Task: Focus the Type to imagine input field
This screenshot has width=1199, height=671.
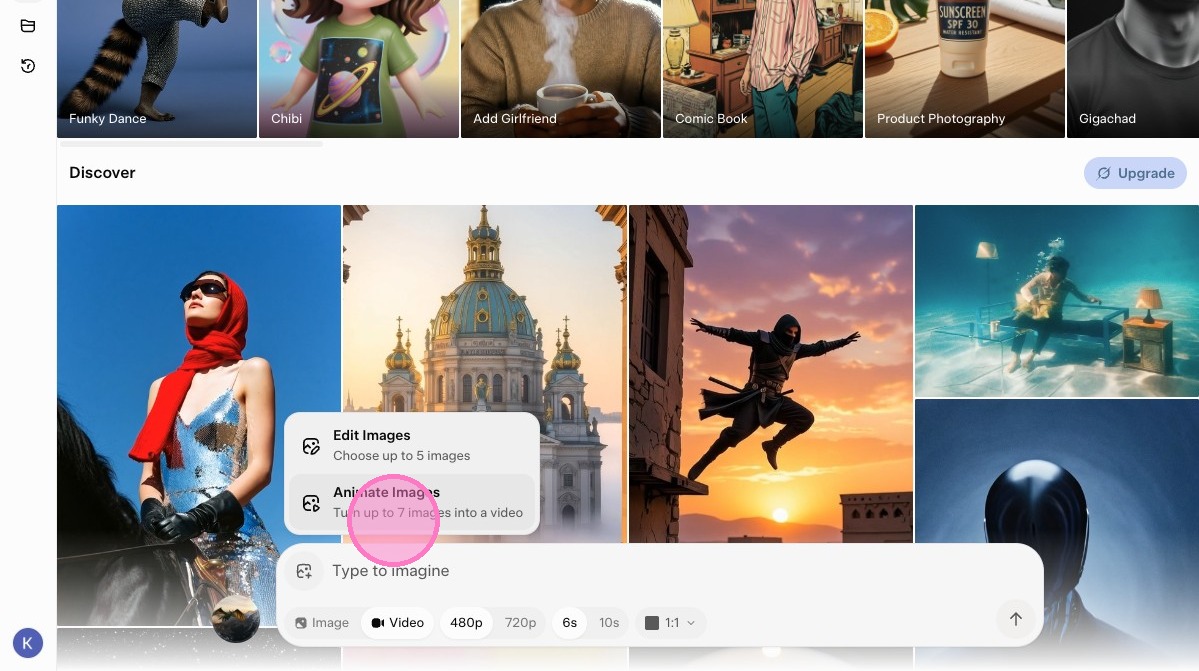Action: pyautogui.click(x=658, y=571)
